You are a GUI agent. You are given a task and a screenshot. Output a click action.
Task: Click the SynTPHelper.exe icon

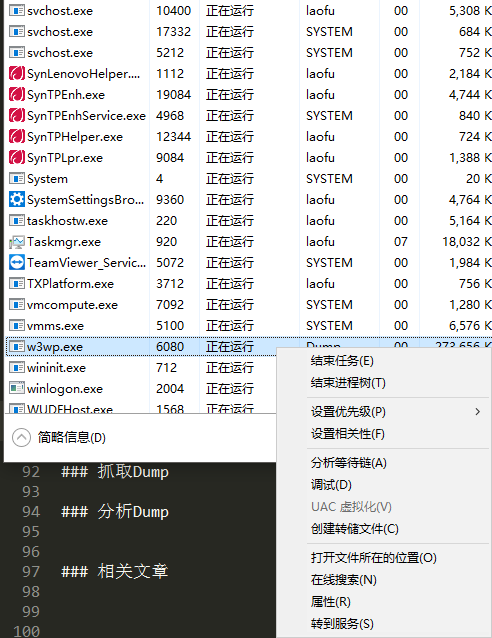point(17,137)
